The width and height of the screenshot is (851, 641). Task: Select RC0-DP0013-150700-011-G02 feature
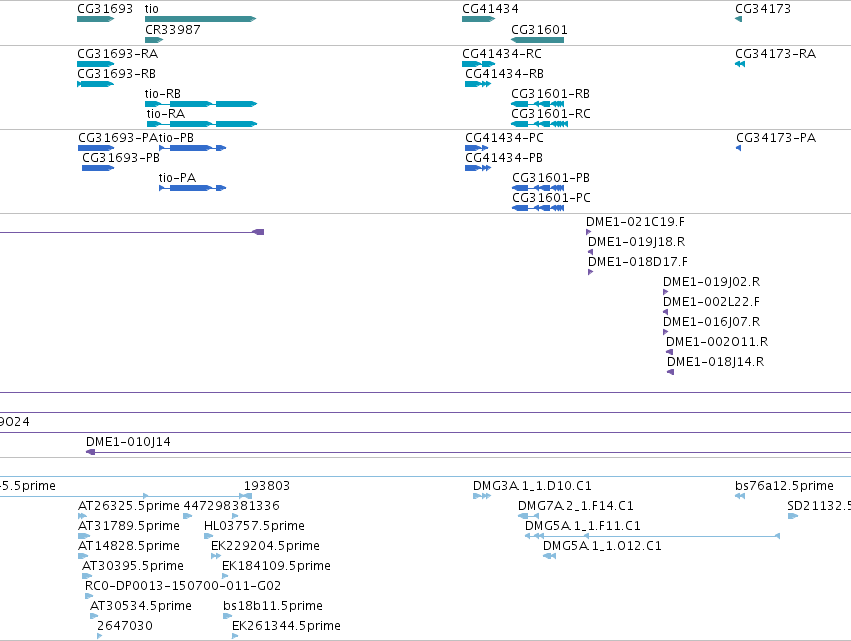[x=183, y=587]
